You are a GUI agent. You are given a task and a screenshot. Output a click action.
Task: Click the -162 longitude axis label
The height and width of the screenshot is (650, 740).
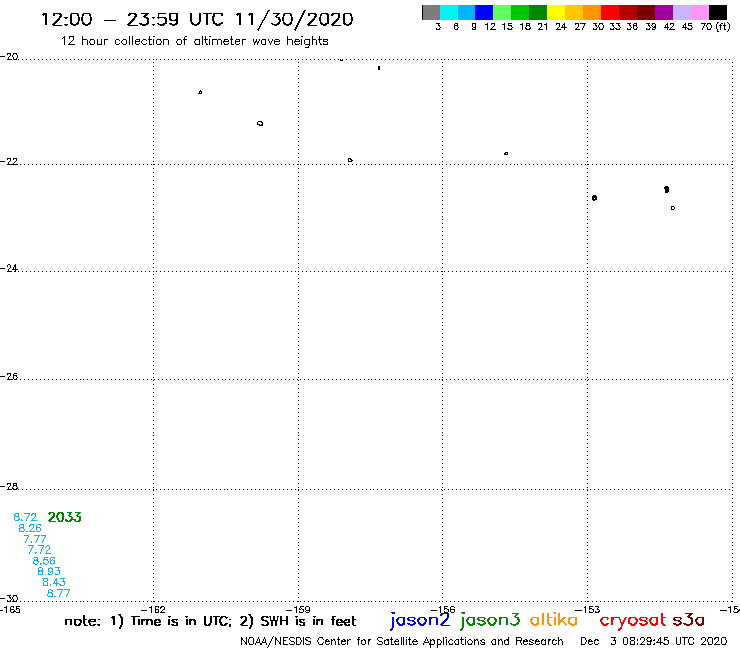(153, 609)
